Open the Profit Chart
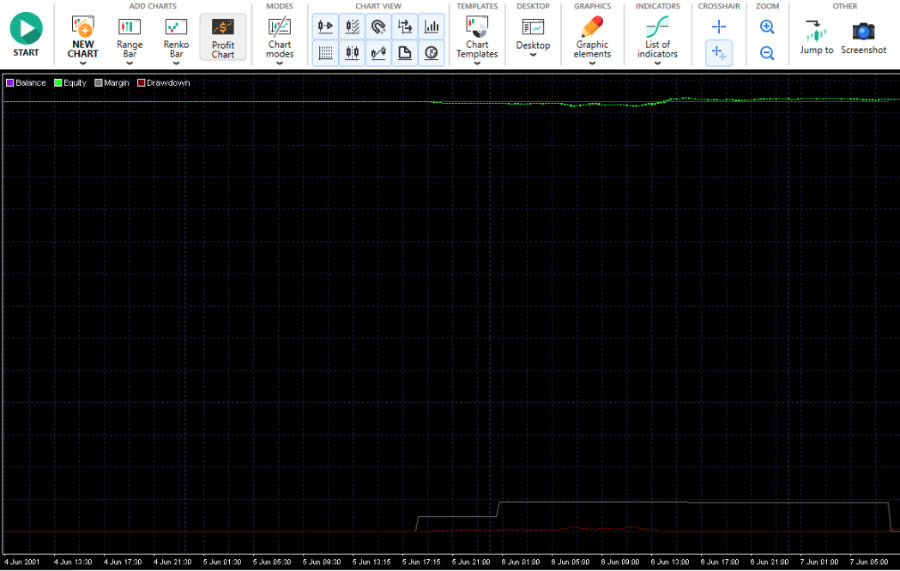900x571 pixels. (x=223, y=37)
